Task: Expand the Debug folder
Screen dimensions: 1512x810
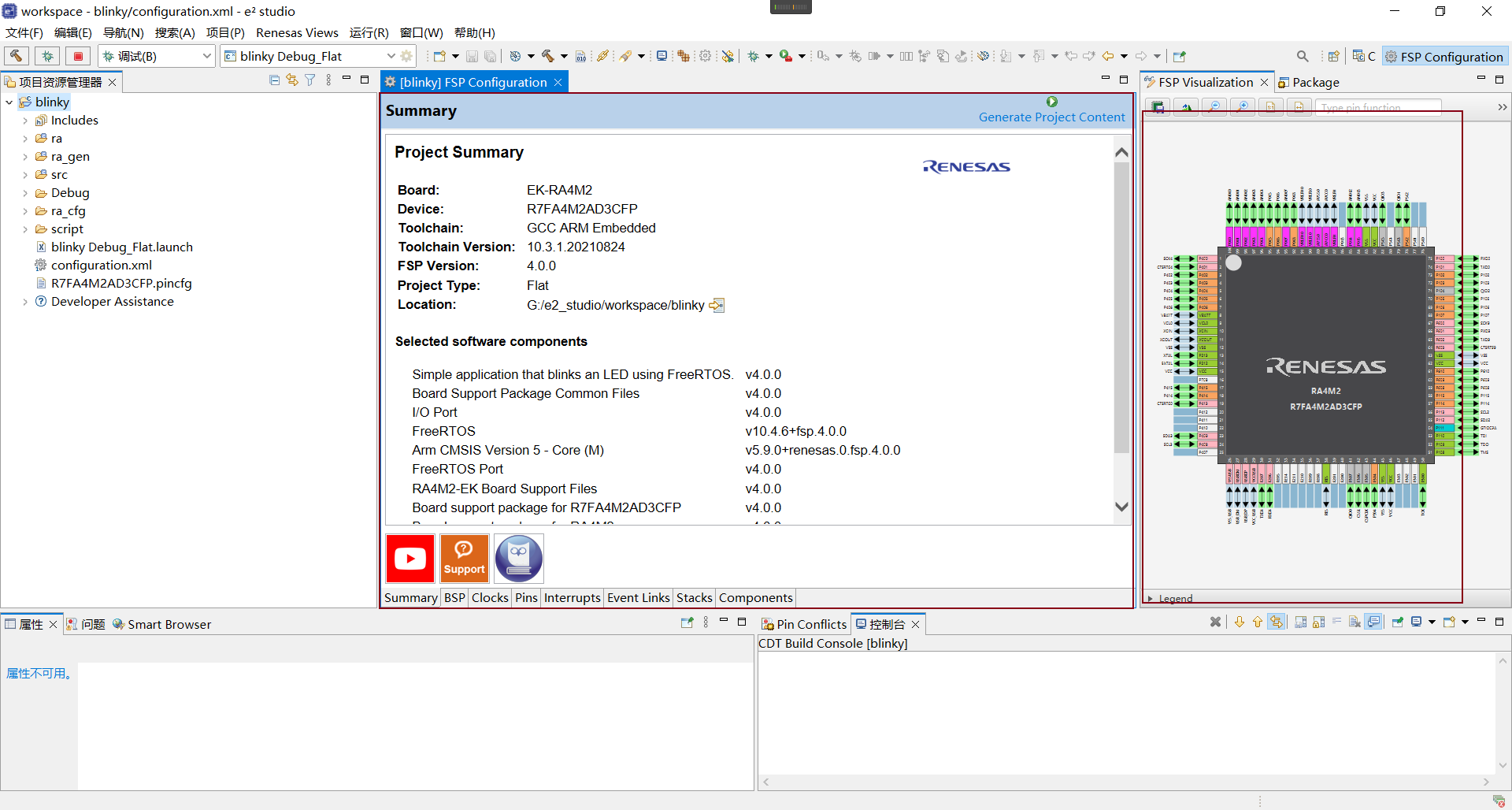Action: 25,193
